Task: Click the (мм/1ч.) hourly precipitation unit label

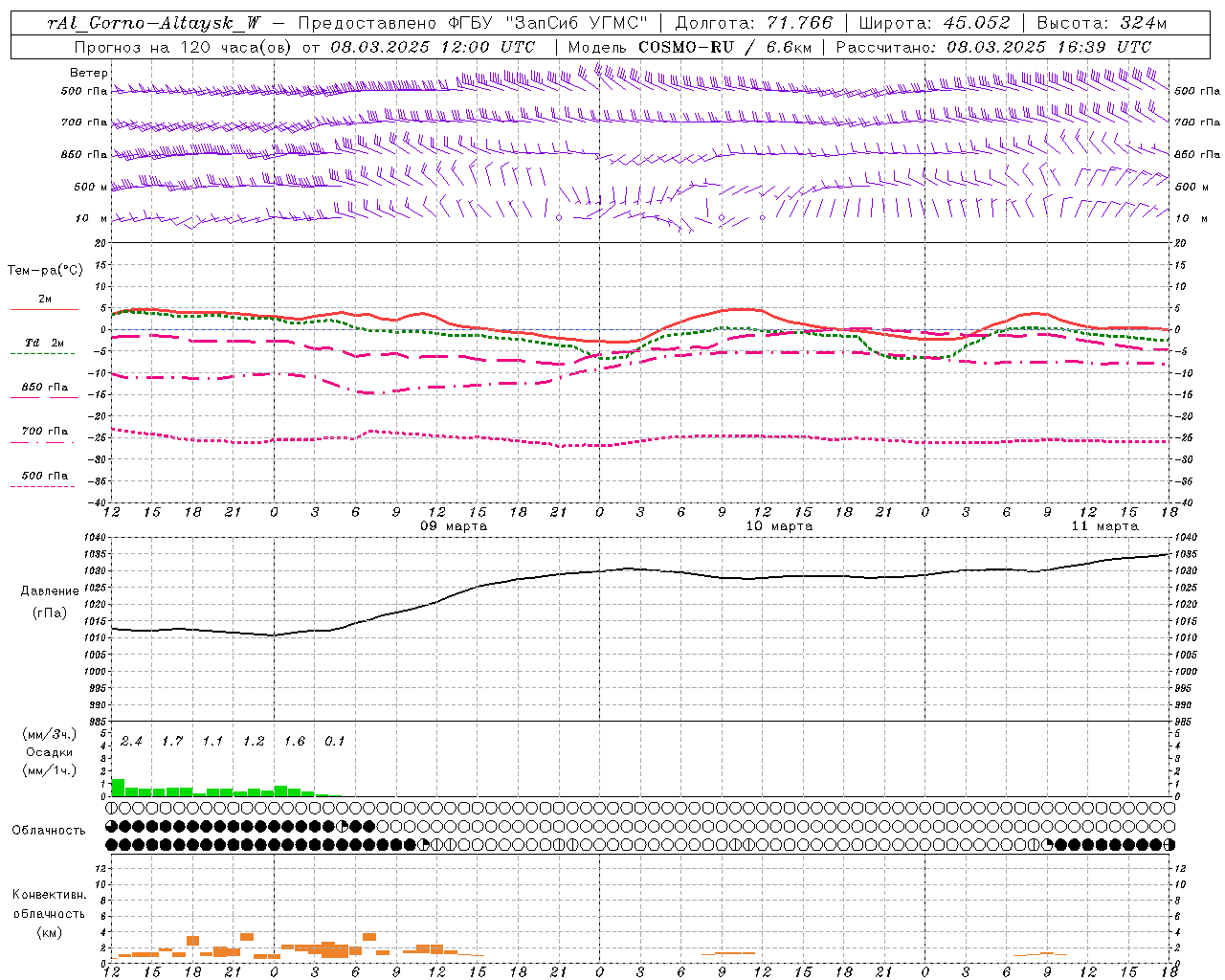Action: coord(50,770)
